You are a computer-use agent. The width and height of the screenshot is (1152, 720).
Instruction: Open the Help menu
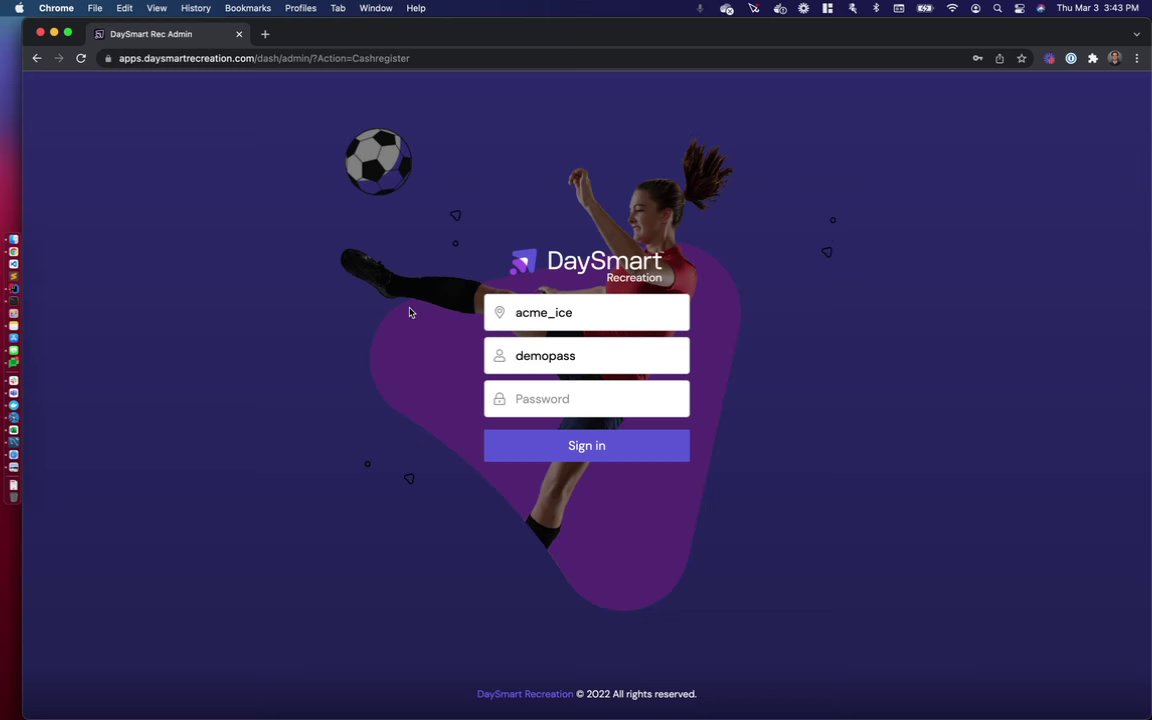[416, 8]
